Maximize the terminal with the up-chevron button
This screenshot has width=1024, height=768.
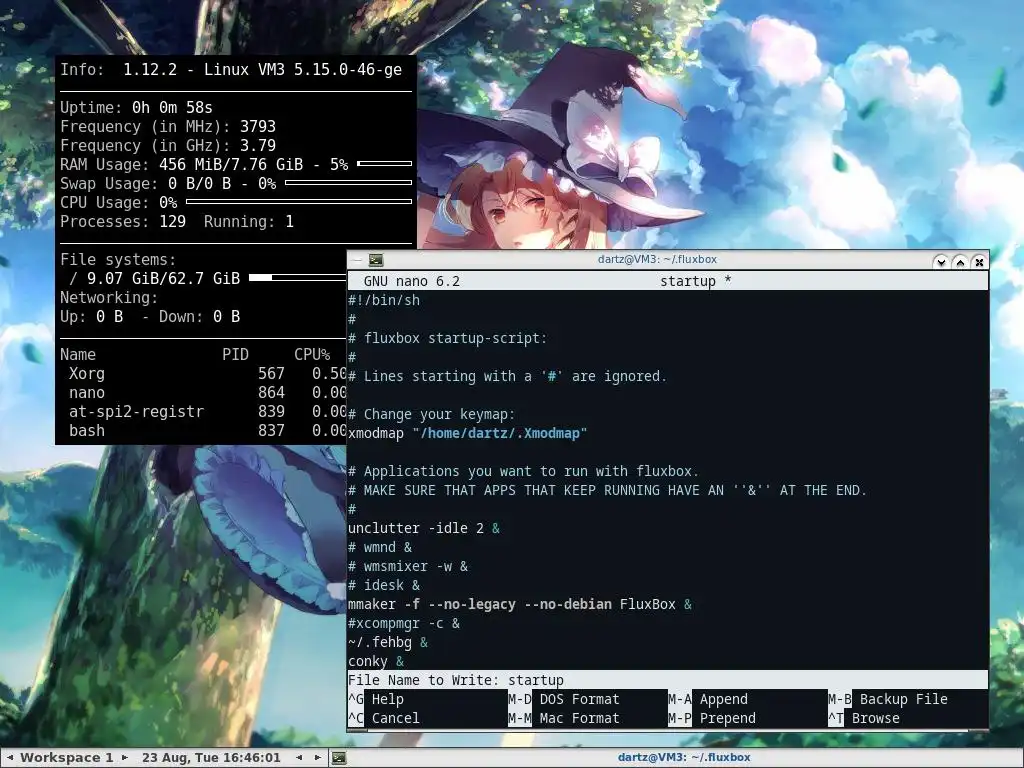click(960, 262)
